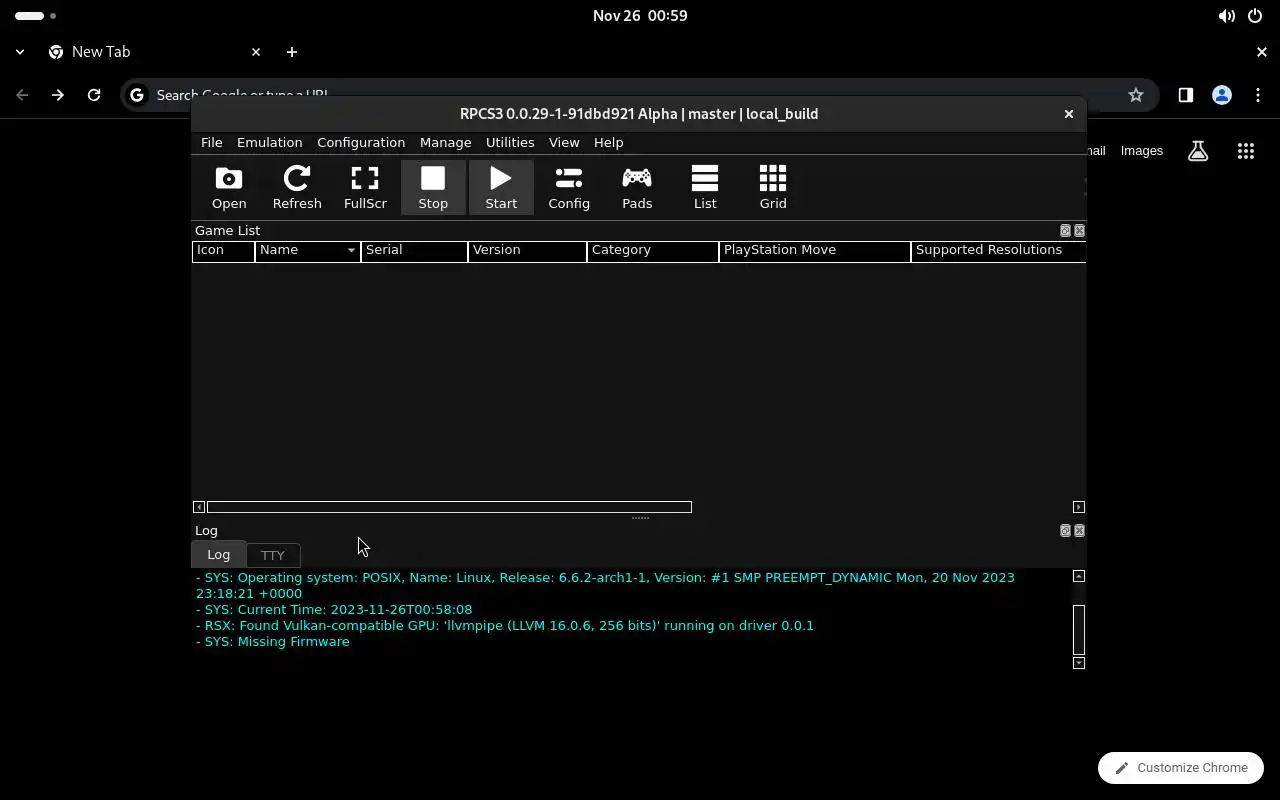This screenshot has height=800, width=1280.
Task: Open the Emulation menu
Action: pyautogui.click(x=269, y=143)
